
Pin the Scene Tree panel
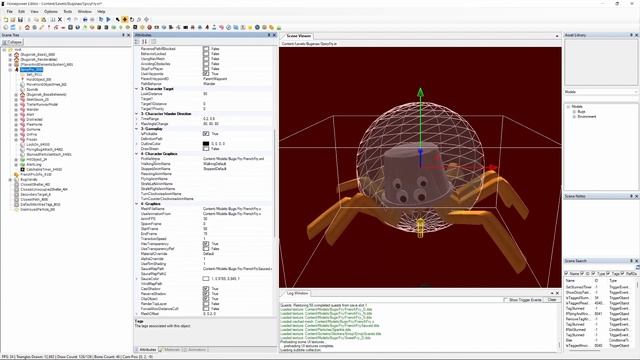[123, 35]
